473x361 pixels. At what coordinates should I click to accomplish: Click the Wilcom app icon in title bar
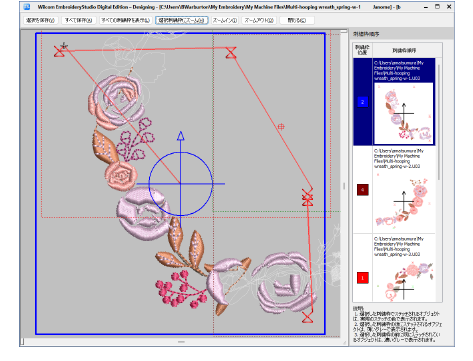pos(27,7)
